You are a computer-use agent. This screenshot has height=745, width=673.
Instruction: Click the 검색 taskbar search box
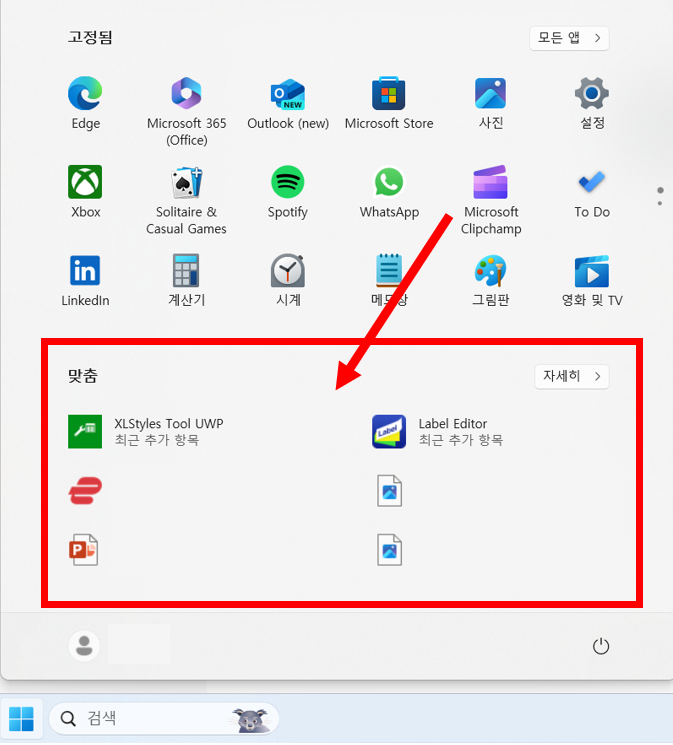click(x=163, y=719)
